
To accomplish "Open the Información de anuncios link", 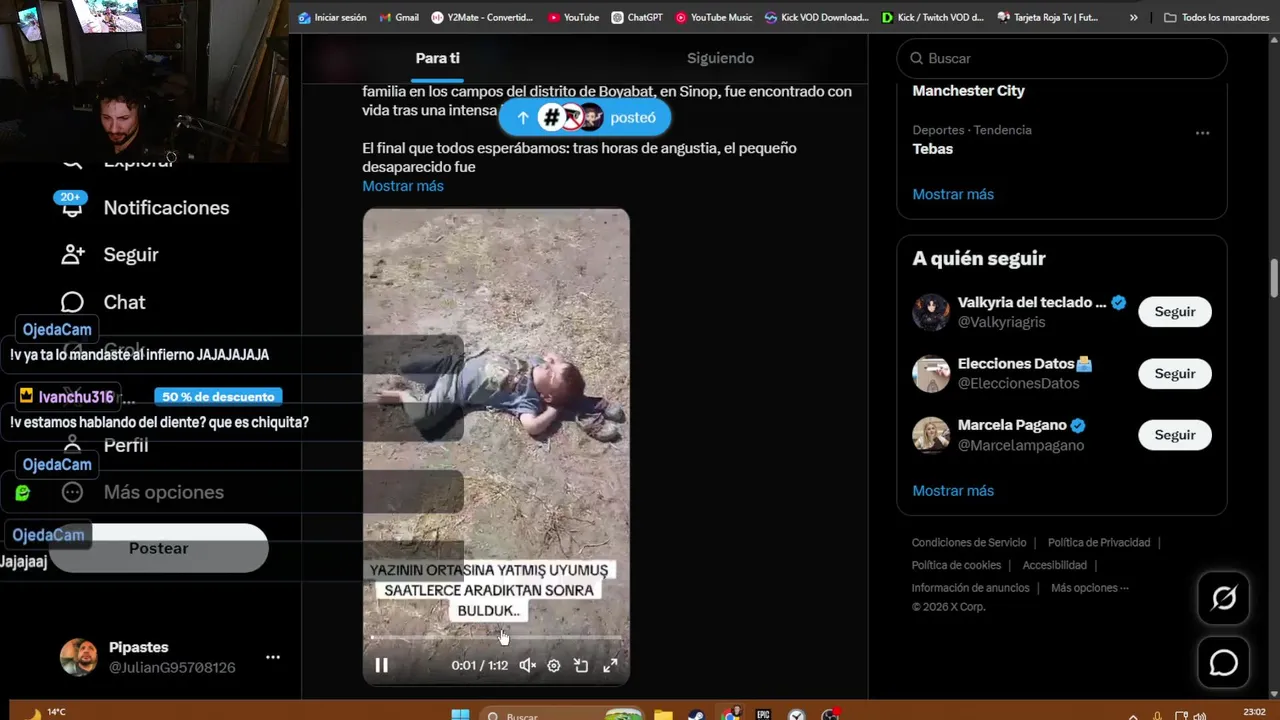I will click(970, 588).
